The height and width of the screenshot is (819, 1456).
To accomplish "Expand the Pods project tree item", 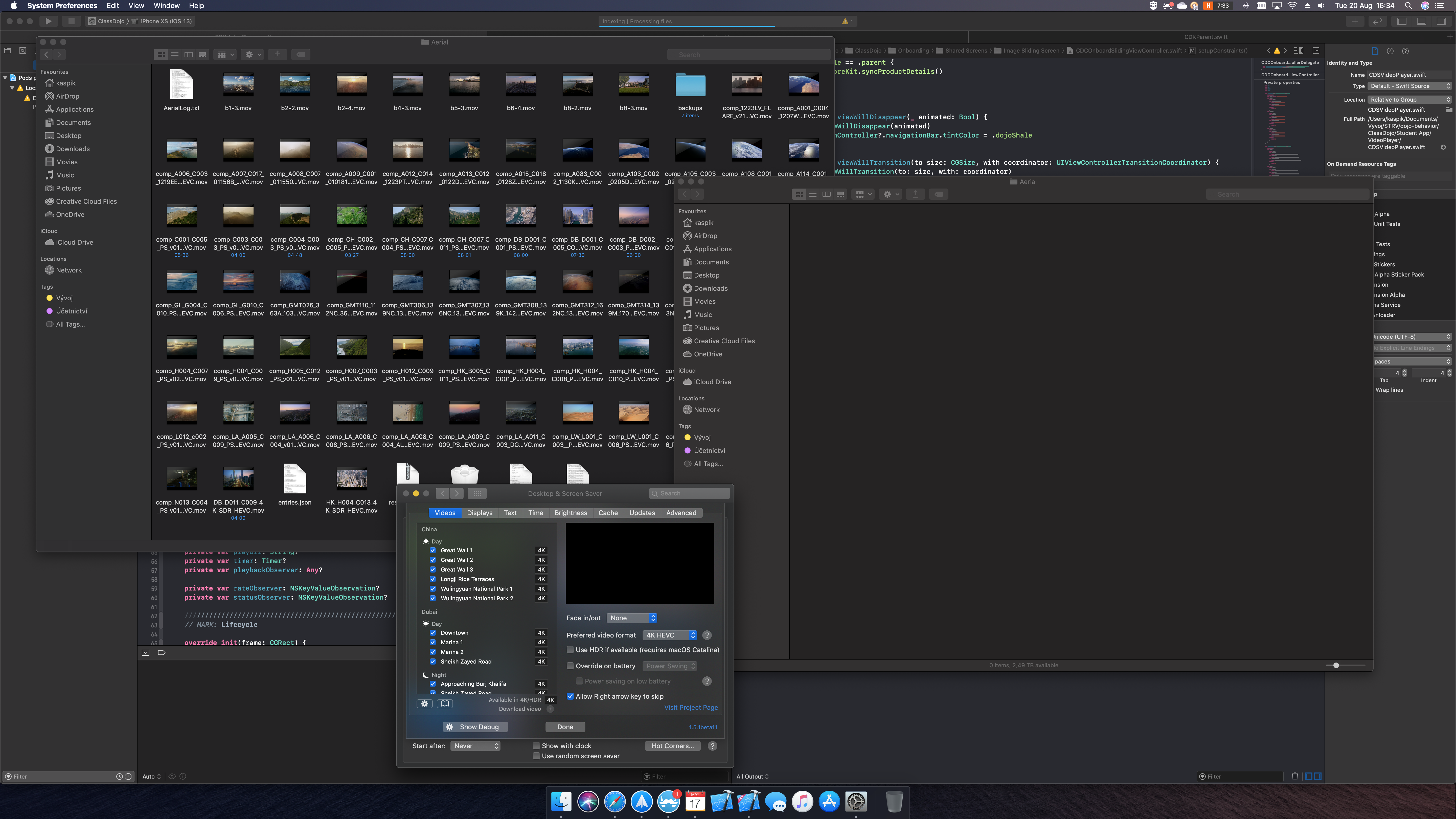I will click(5, 78).
